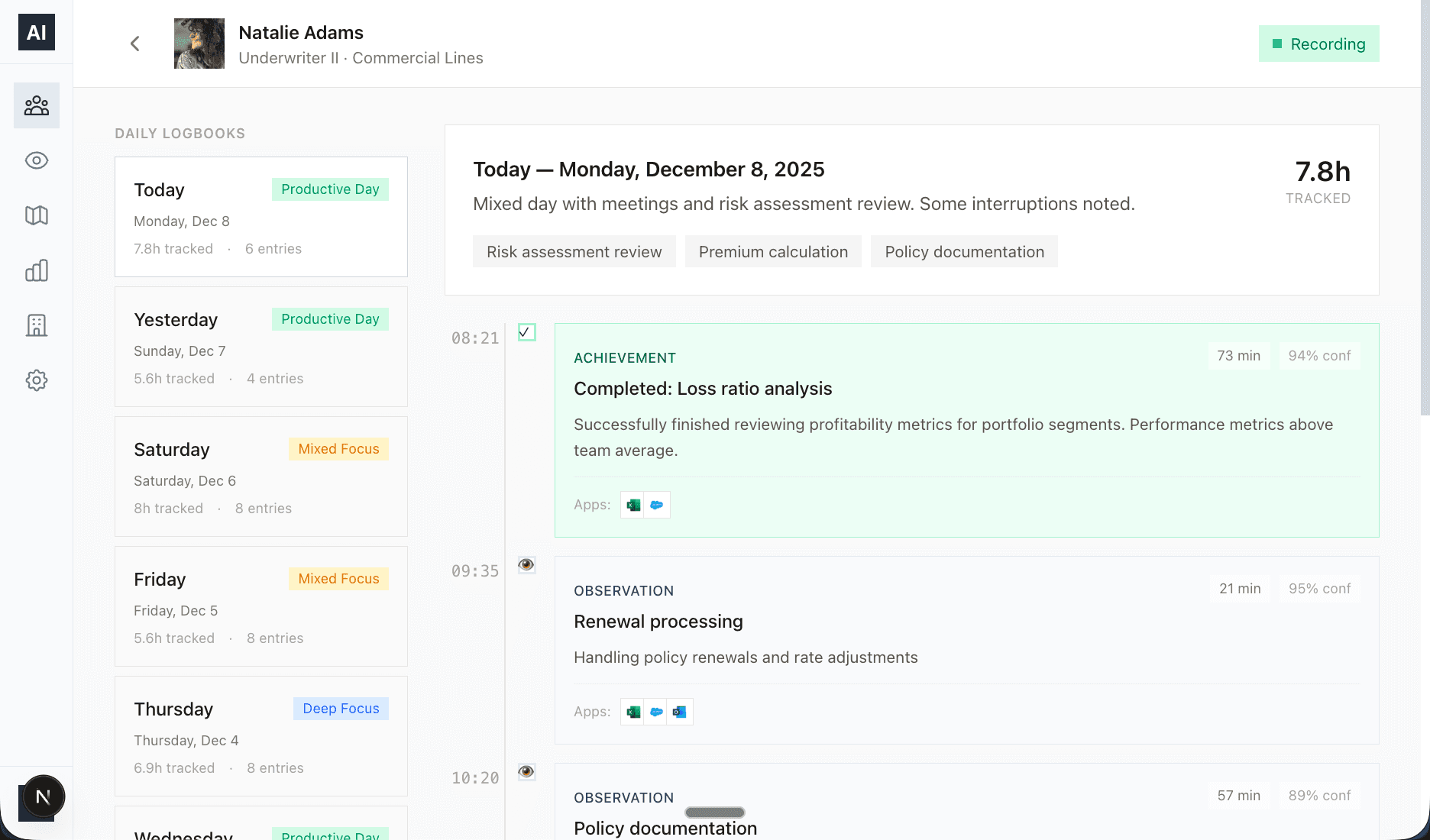This screenshot has width=1430, height=840.
Task: Expand the Thursday Deep Focus logbook card
Action: (x=260, y=736)
